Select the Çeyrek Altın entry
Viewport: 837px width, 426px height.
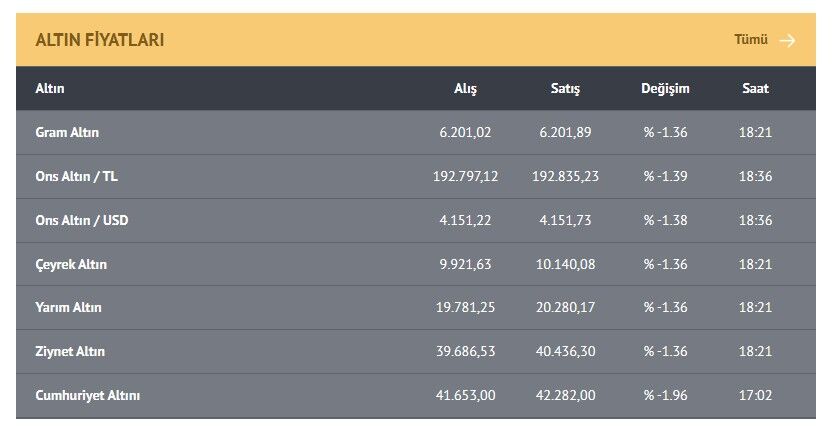[416, 264]
